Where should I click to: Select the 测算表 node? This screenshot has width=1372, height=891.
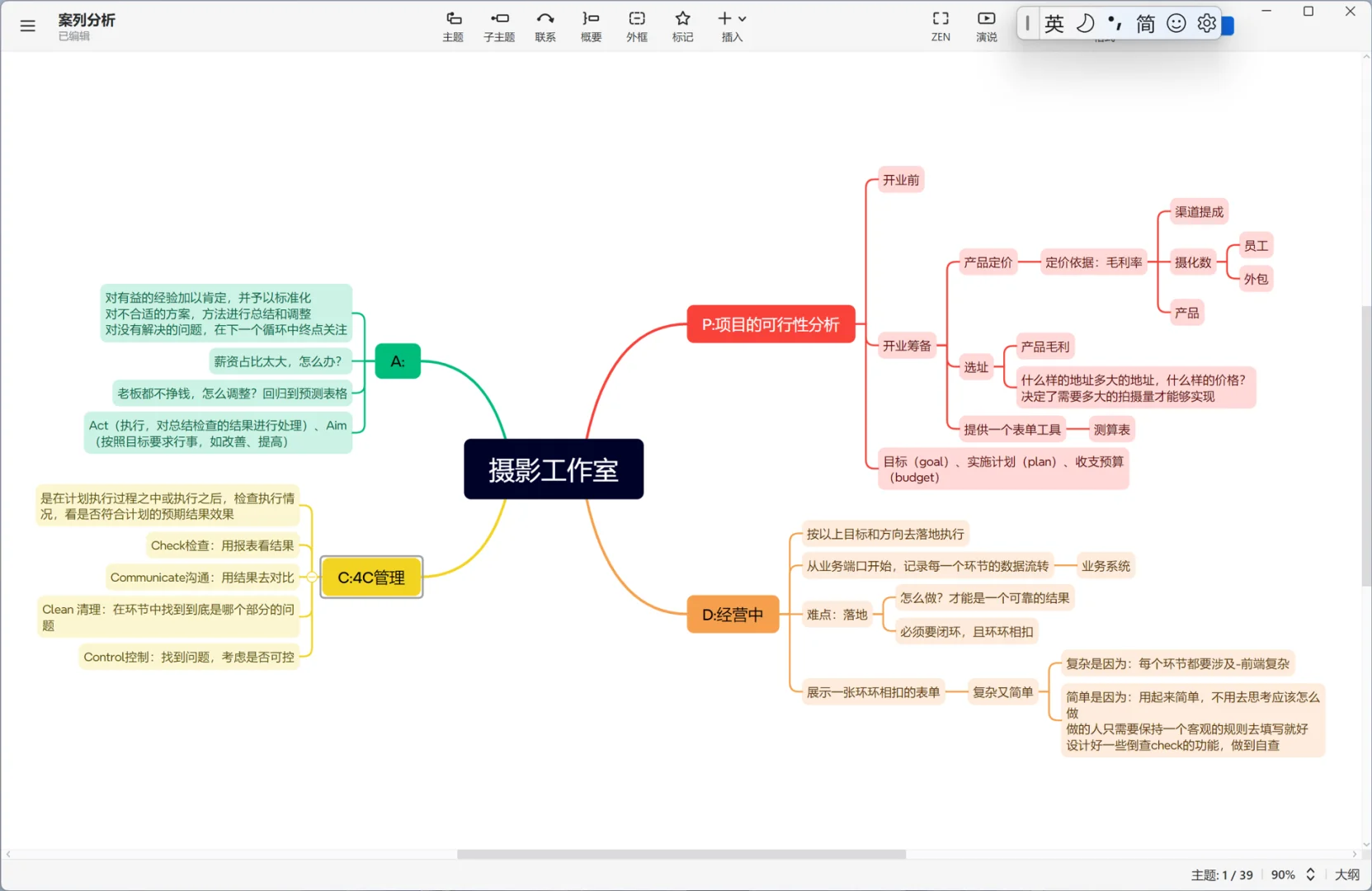coord(1111,429)
